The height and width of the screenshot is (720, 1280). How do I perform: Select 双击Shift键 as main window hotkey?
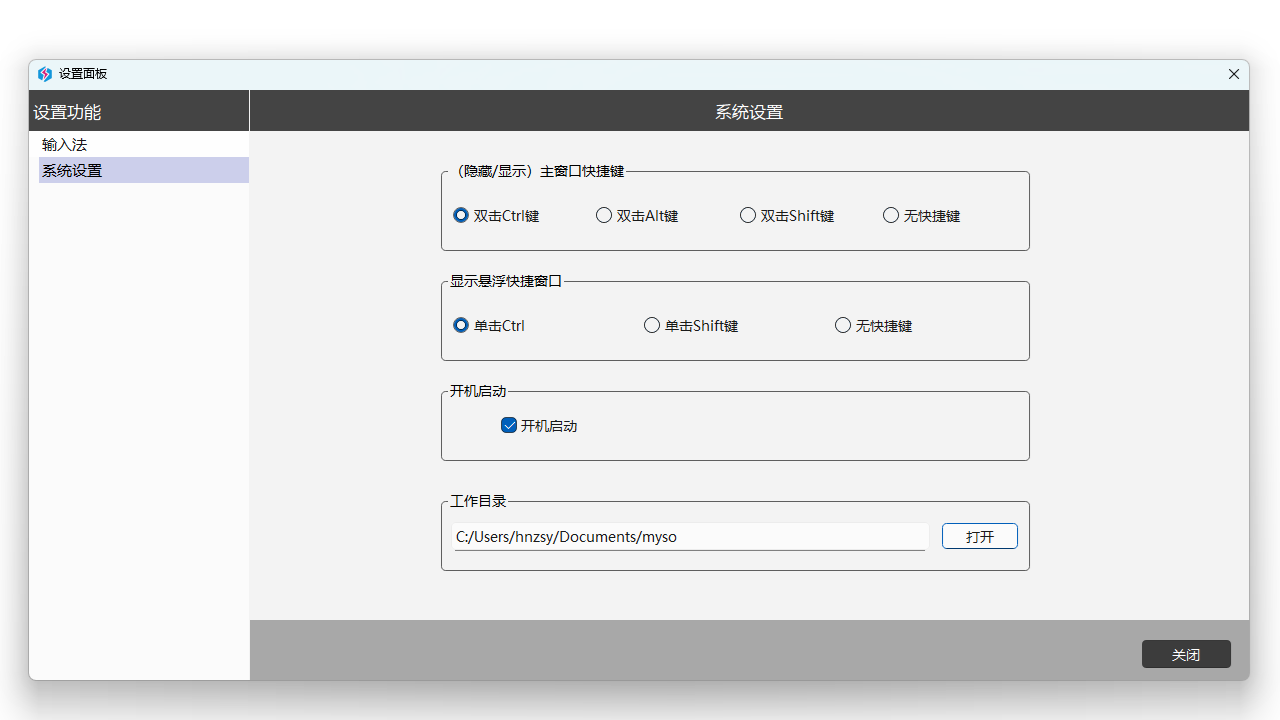pos(748,215)
